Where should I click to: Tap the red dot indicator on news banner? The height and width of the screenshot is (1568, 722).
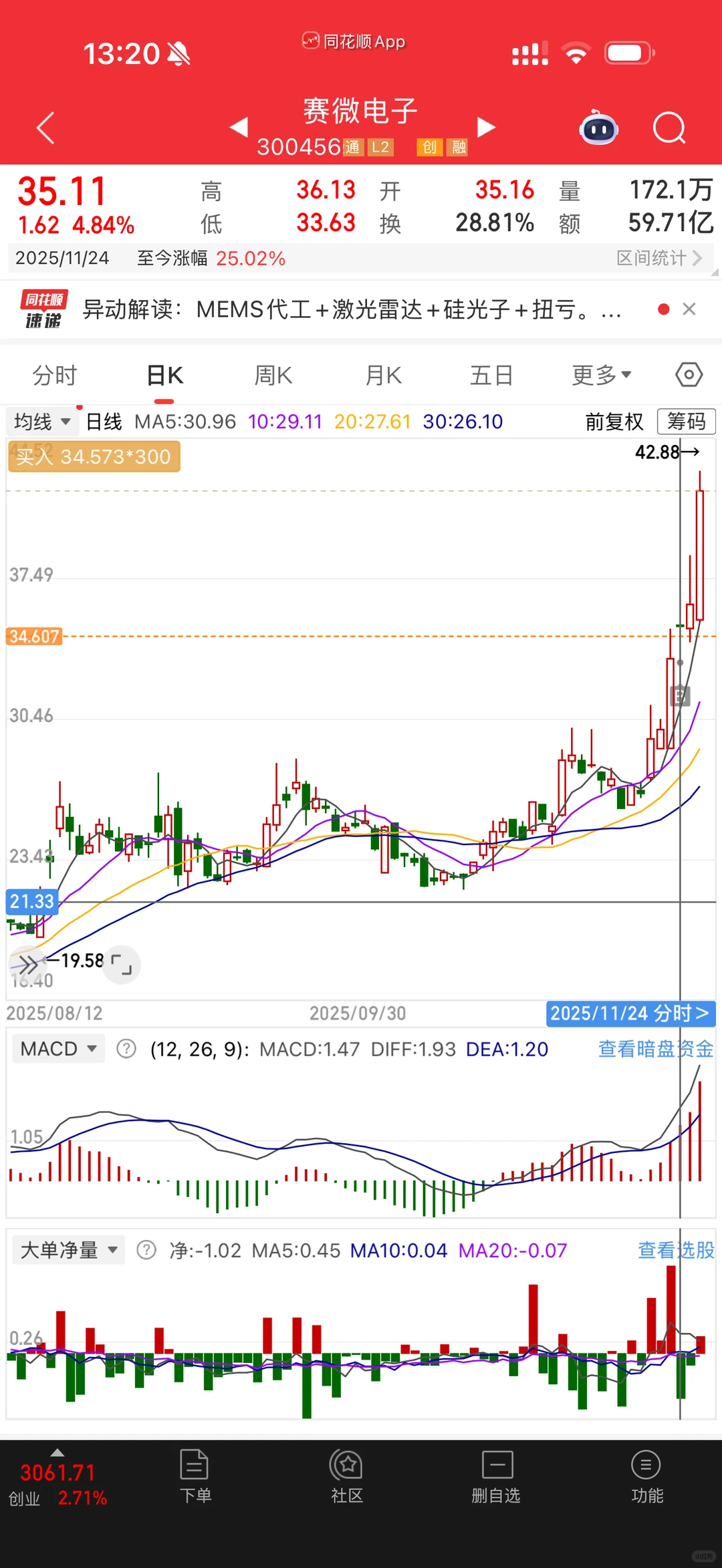(663, 309)
